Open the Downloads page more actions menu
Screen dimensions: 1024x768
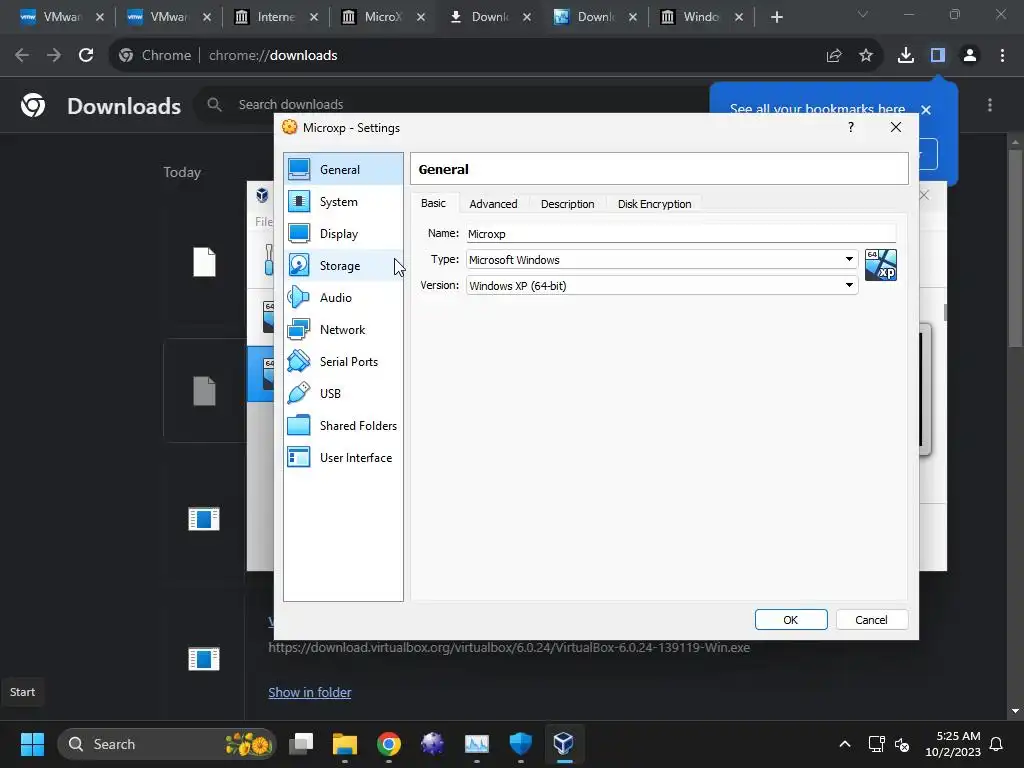(990, 105)
